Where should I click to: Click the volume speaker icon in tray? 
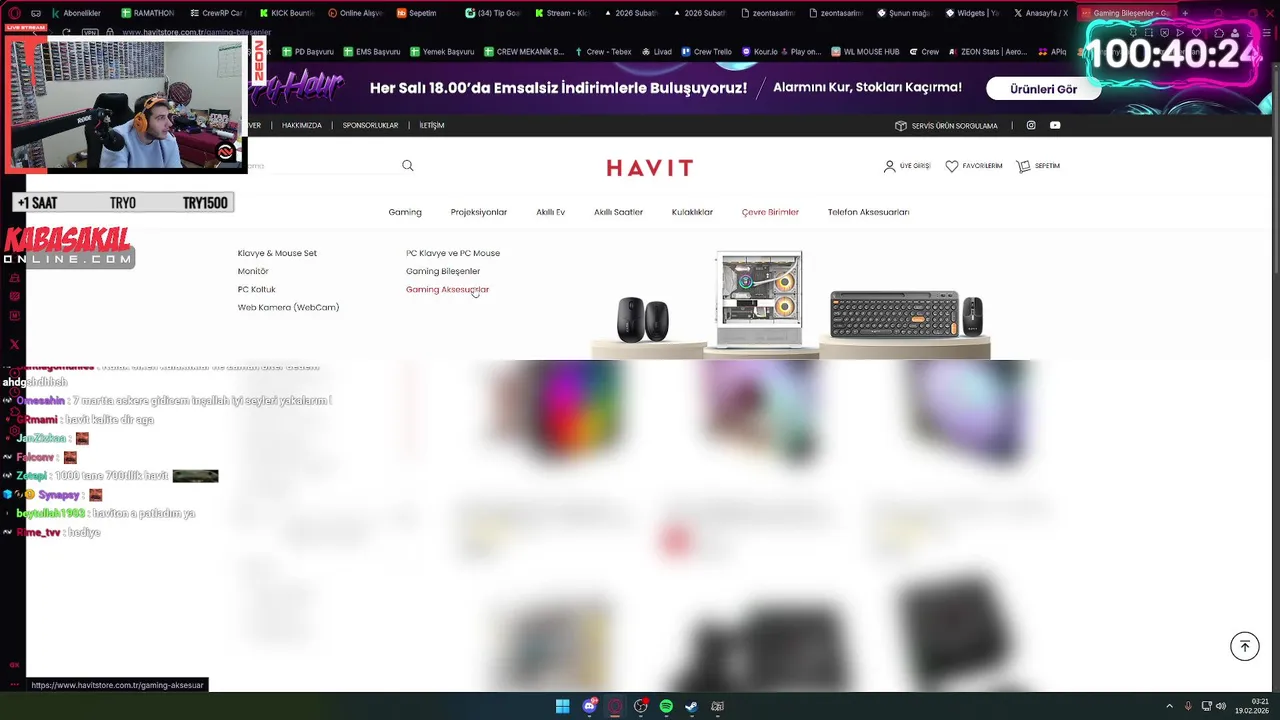[1221, 706]
